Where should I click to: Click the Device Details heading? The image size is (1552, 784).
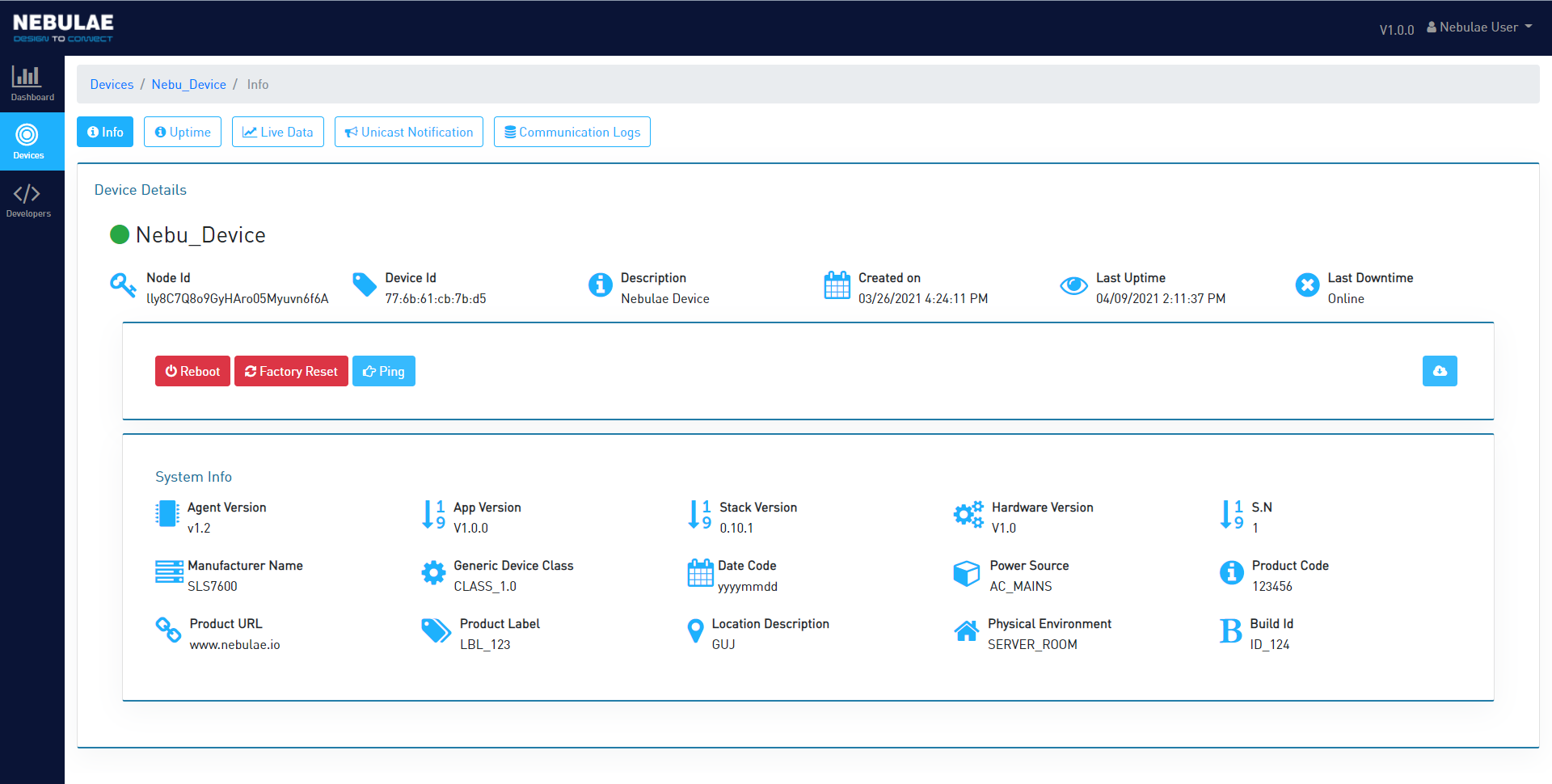click(140, 190)
